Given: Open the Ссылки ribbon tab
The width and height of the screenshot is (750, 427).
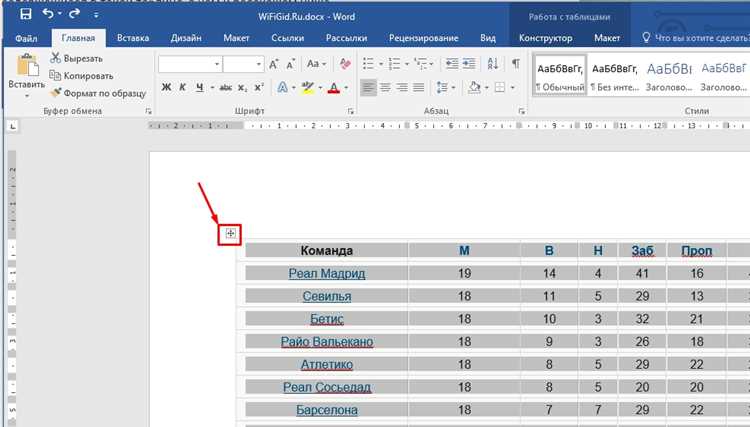Looking at the screenshot, I should [x=287, y=38].
